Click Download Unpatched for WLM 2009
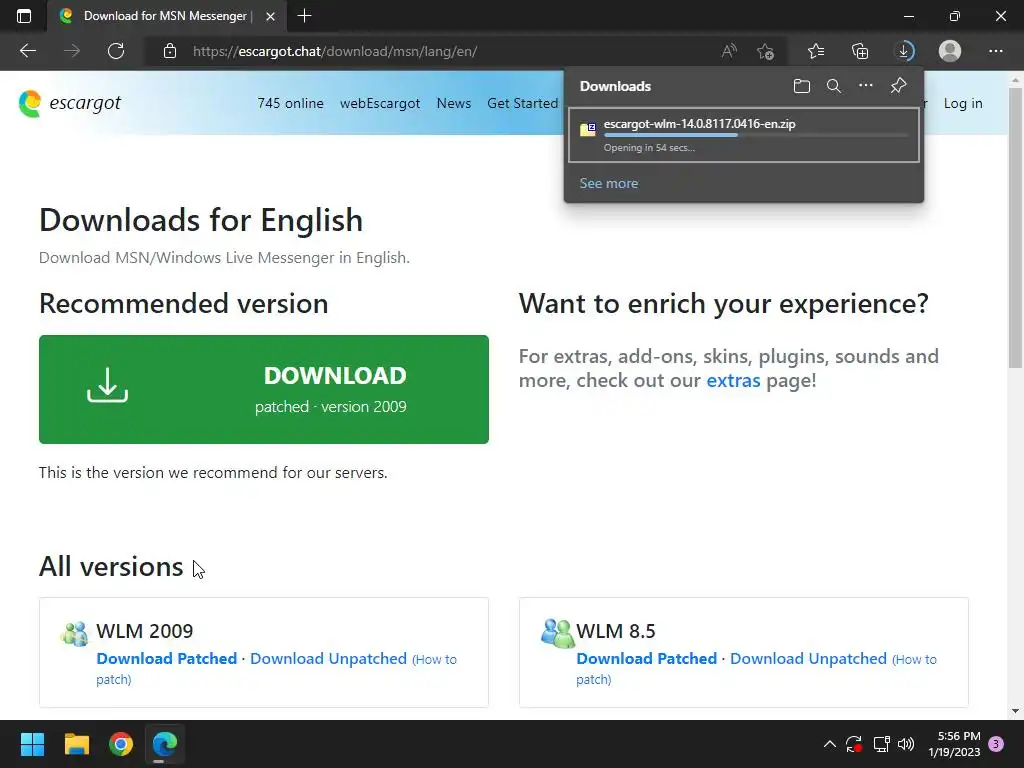 (x=328, y=658)
